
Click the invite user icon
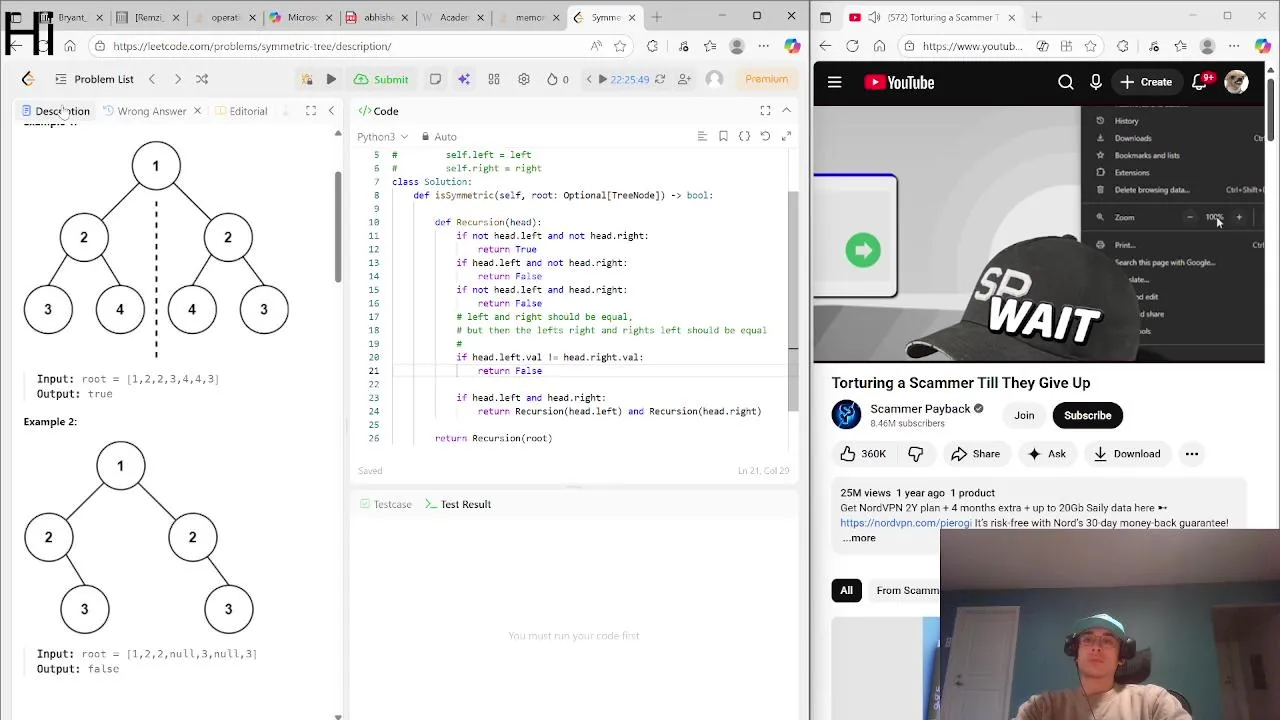(x=684, y=79)
